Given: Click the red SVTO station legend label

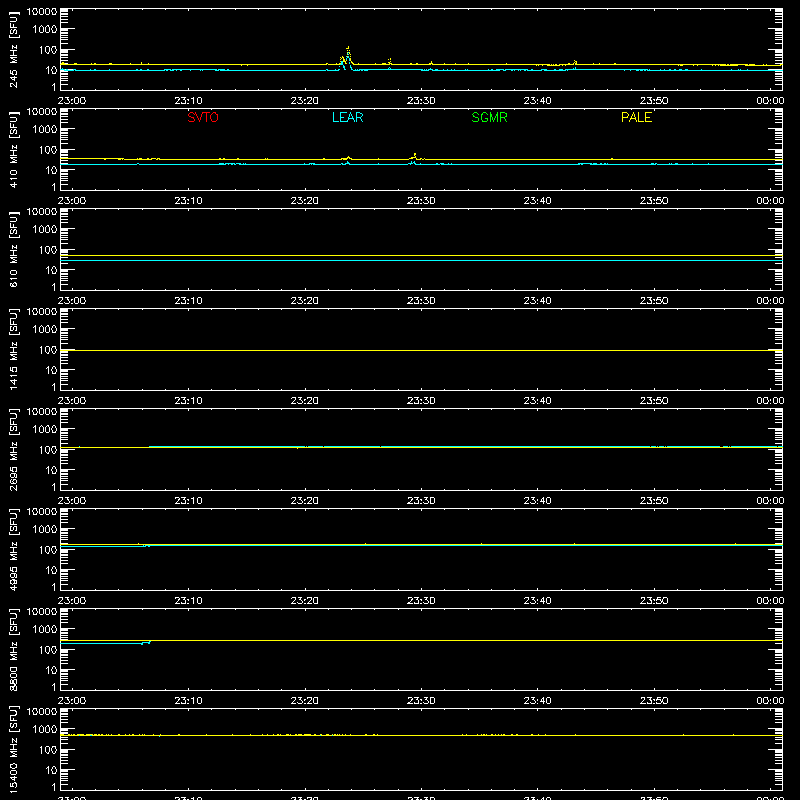Looking at the screenshot, I should (203, 117).
